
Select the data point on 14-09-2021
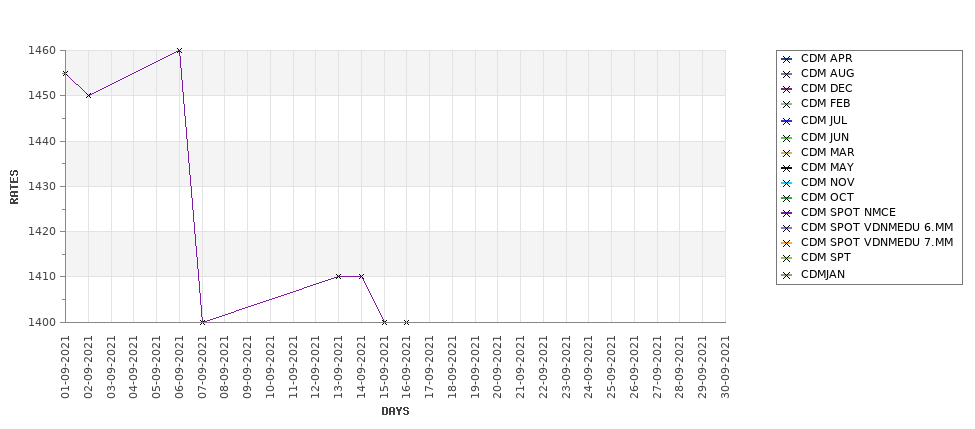(x=361, y=276)
